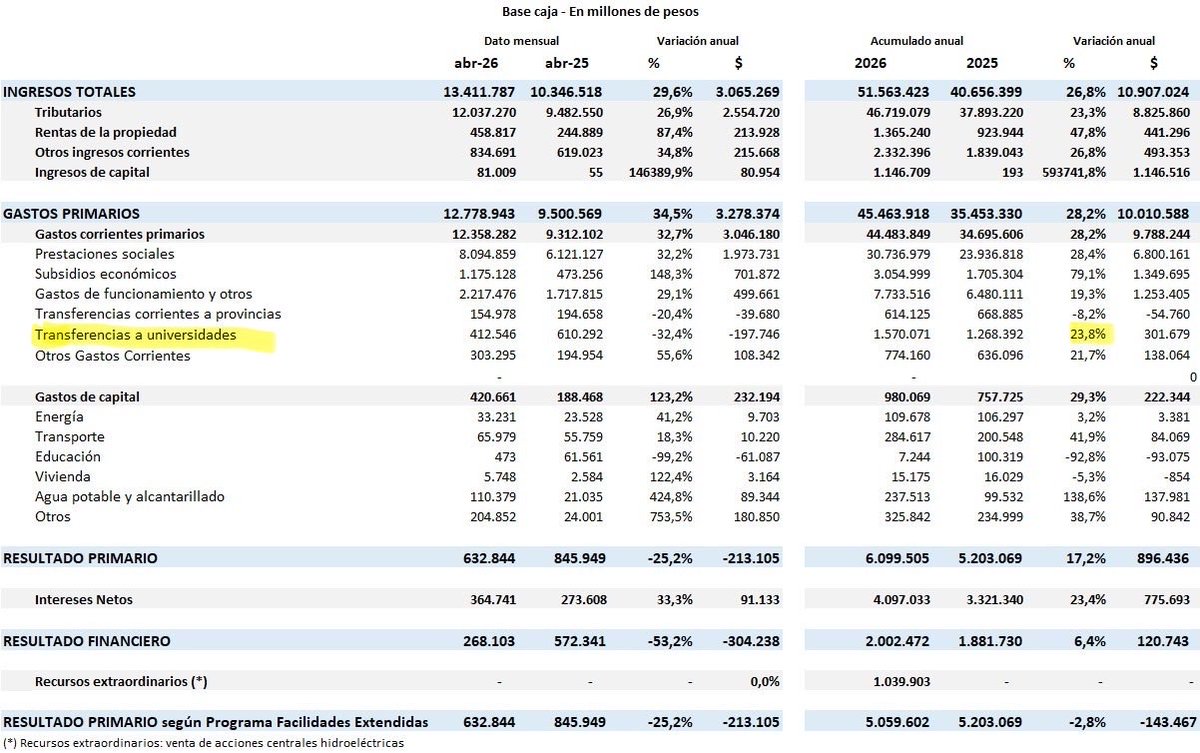Click the -99,2% Educación cell
This screenshot has height=753, width=1200.
click(x=673, y=457)
